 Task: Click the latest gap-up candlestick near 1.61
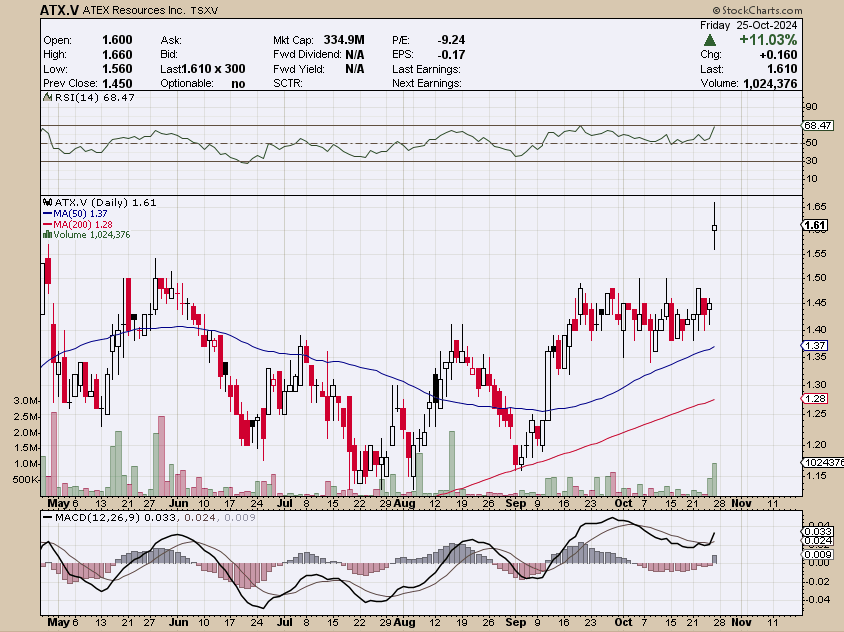[714, 228]
